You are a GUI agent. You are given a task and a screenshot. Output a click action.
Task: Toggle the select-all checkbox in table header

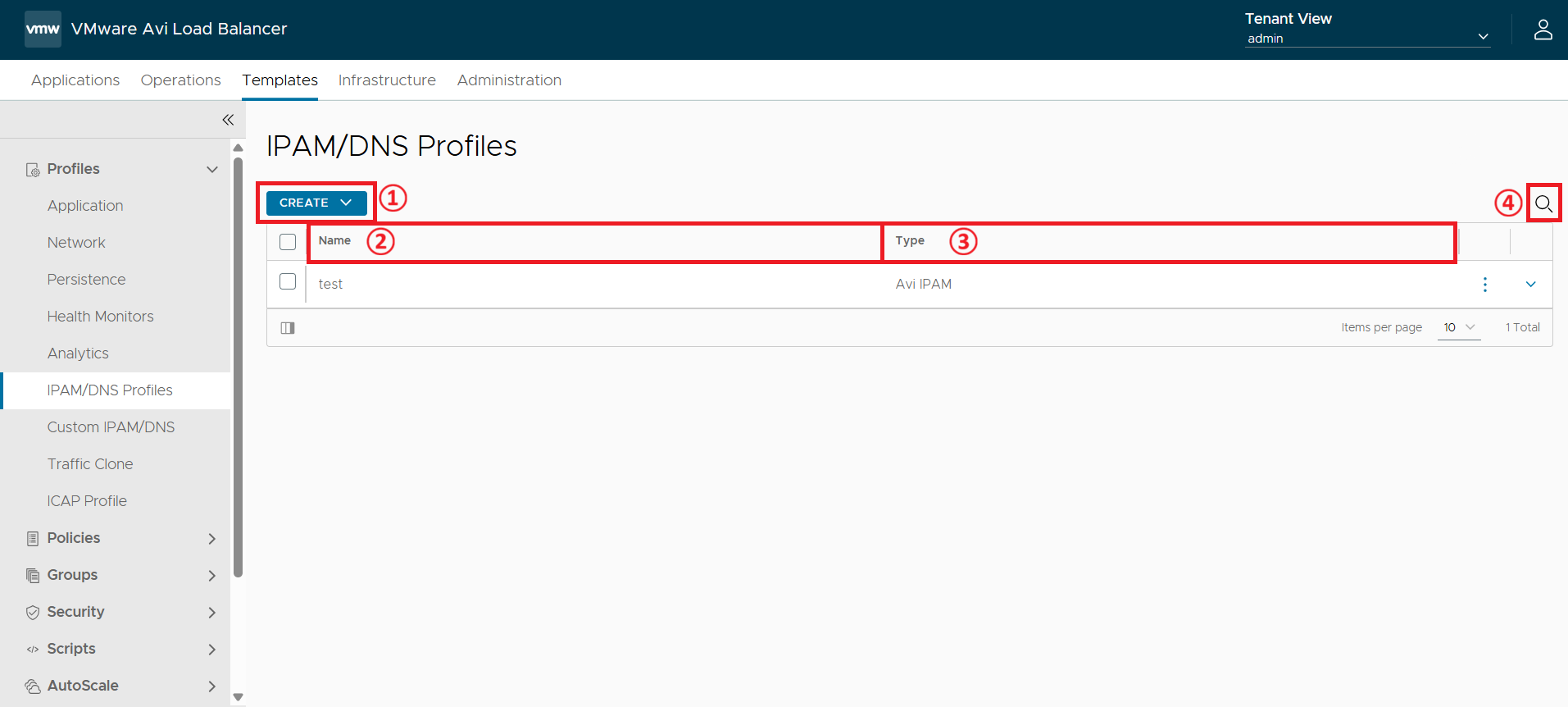click(x=288, y=242)
